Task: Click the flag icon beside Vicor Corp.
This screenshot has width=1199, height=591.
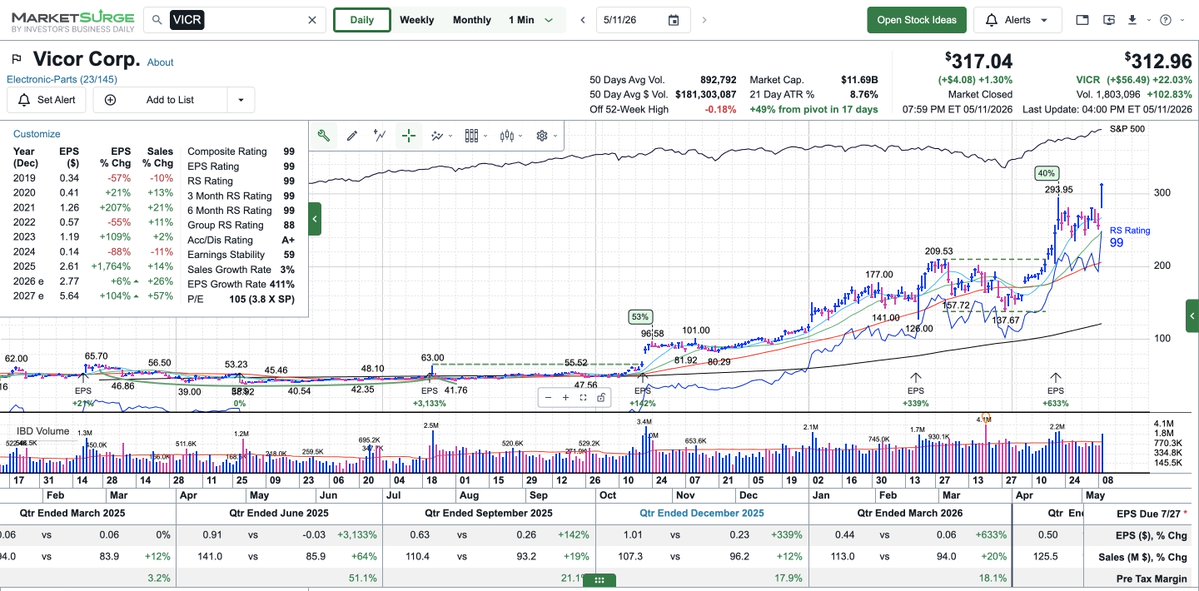Action: (x=15, y=60)
